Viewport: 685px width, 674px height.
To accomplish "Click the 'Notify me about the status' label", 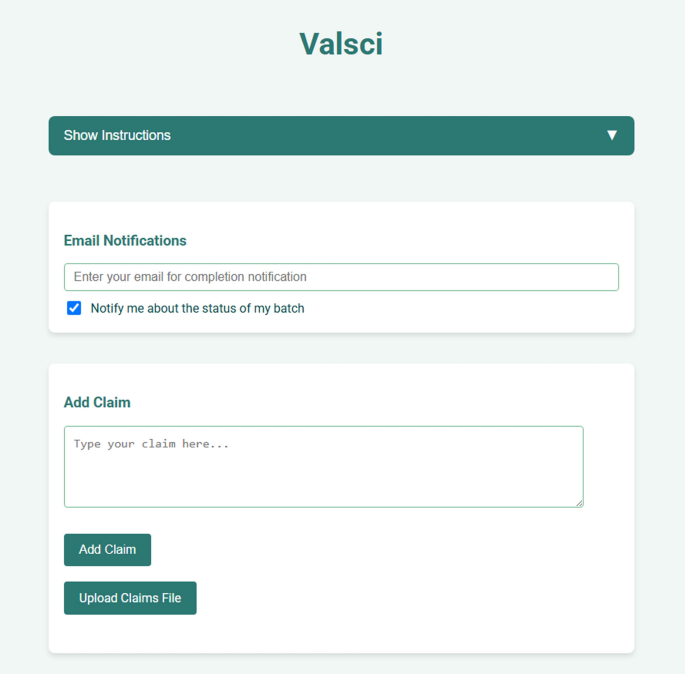I will coord(197,308).
